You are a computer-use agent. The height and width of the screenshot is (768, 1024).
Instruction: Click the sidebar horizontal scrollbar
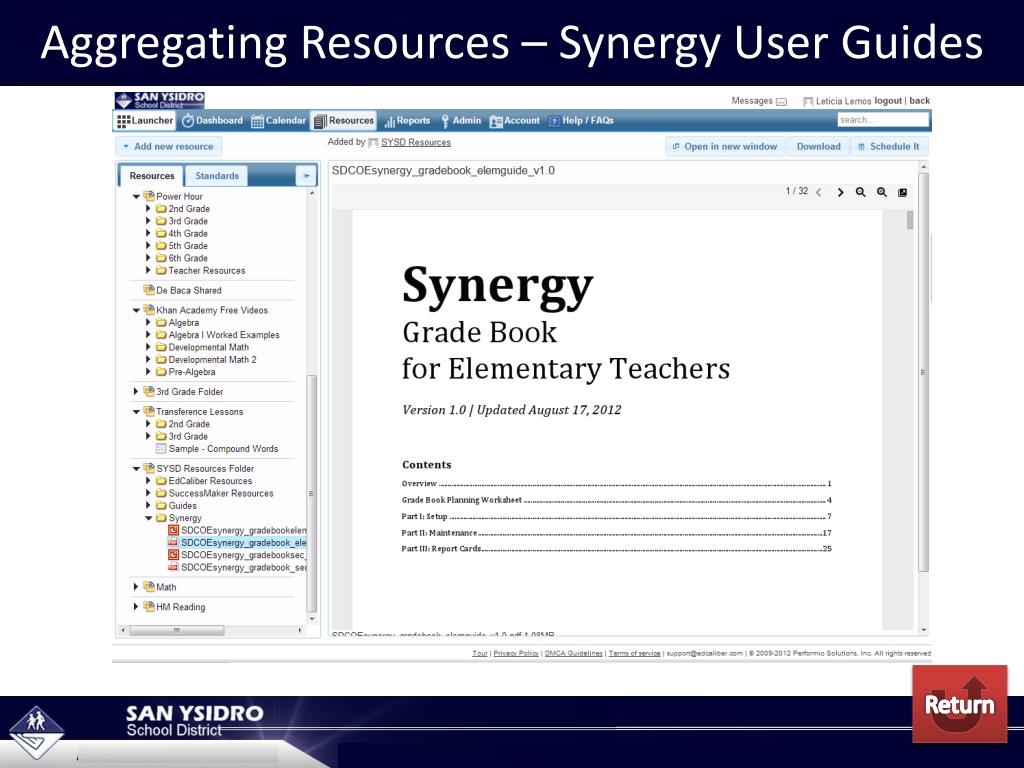[x=177, y=630]
